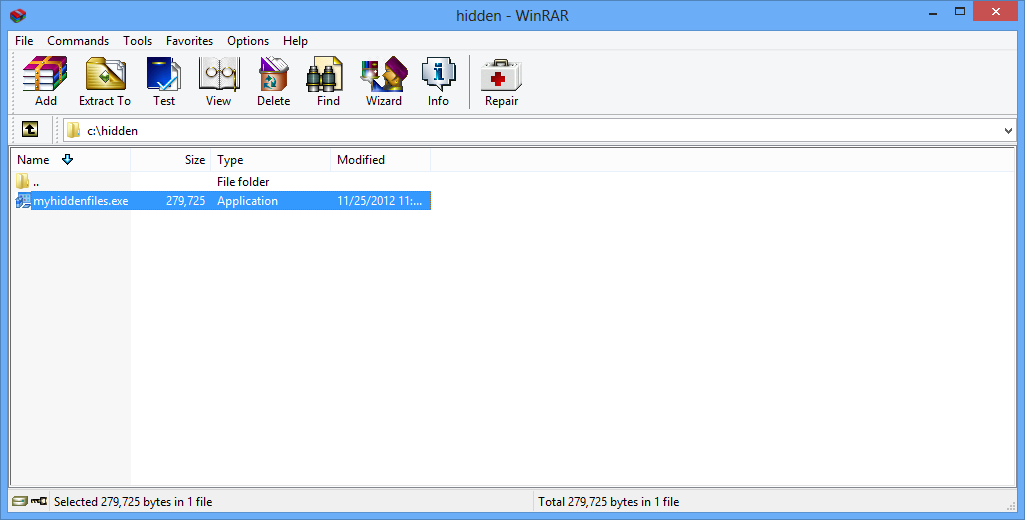Open the Favorites menu
The width and height of the screenshot is (1025, 520).
coord(189,41)
